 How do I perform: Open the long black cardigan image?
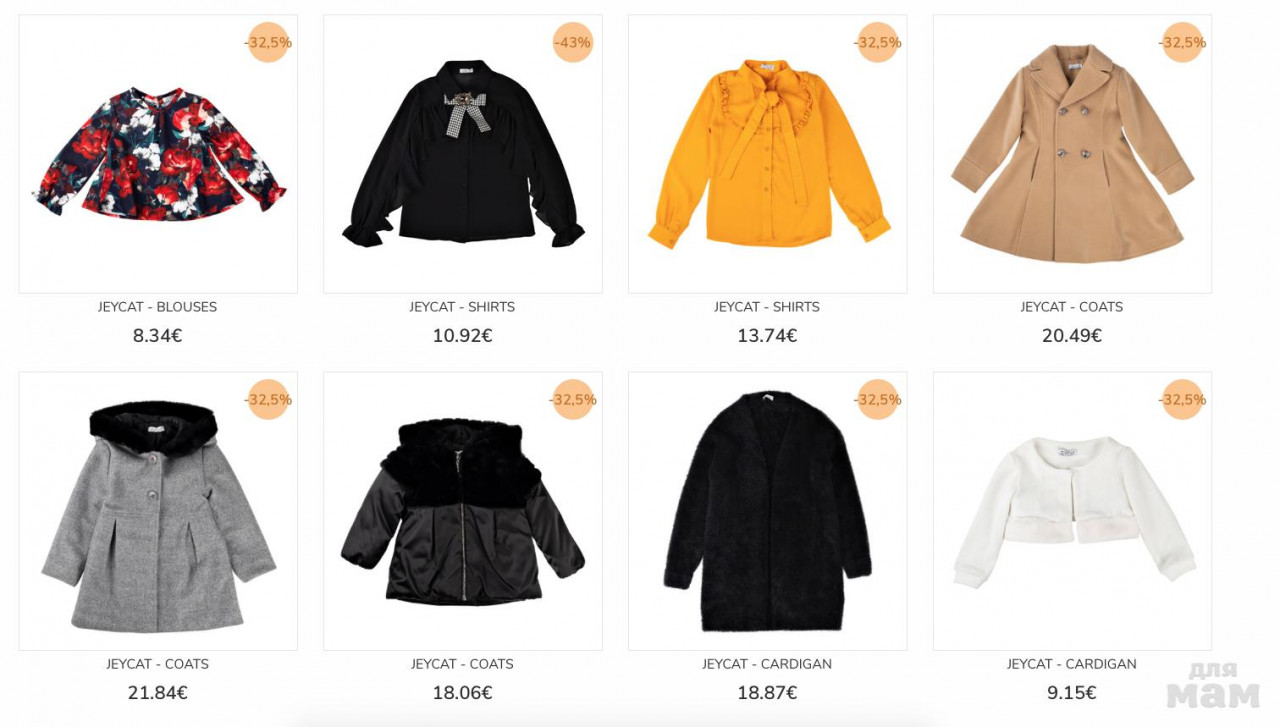[x=768, y=511]
